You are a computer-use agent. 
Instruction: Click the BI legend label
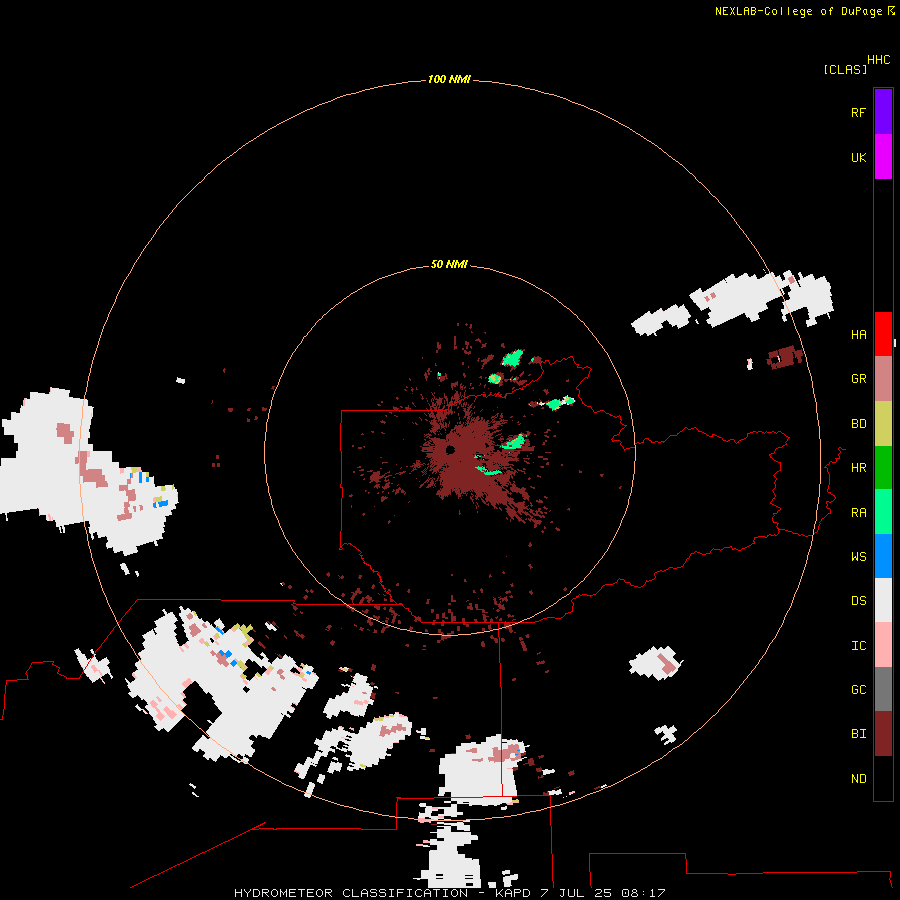coord(858,734)
